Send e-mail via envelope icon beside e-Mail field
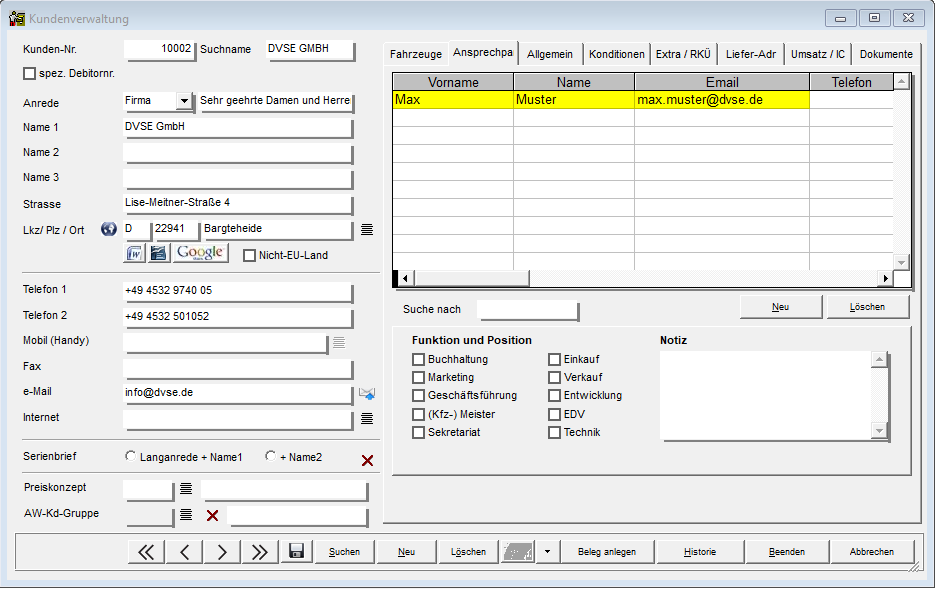 point(367,393)
